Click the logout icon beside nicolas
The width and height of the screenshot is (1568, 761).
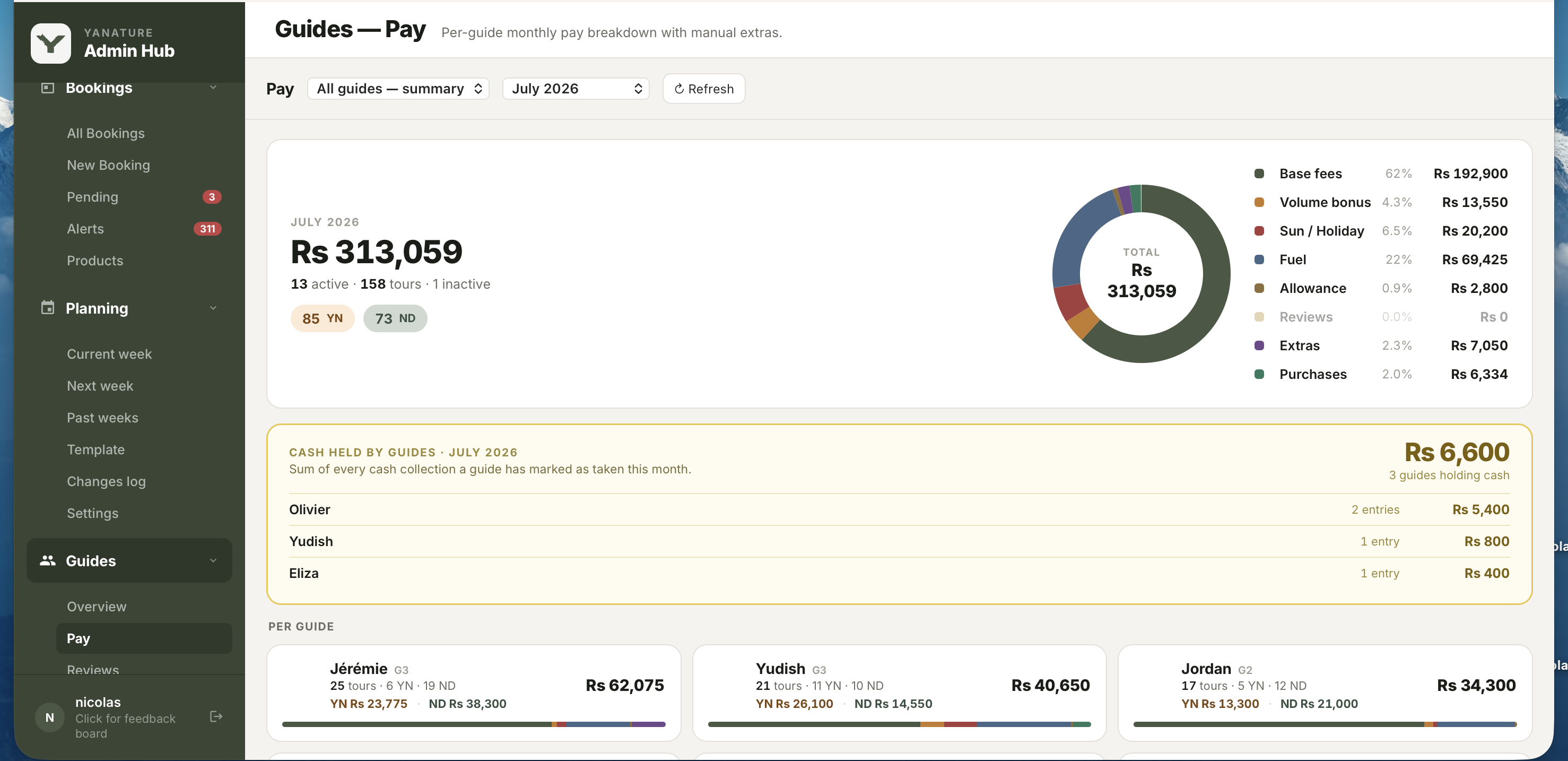216,716
